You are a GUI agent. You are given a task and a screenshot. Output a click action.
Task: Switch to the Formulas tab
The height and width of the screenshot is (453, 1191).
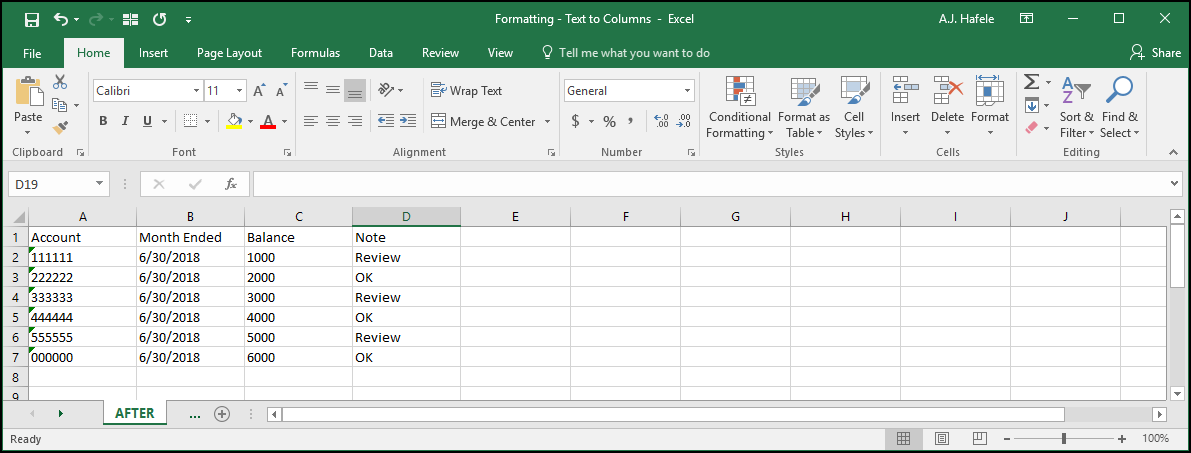(315, 52)
